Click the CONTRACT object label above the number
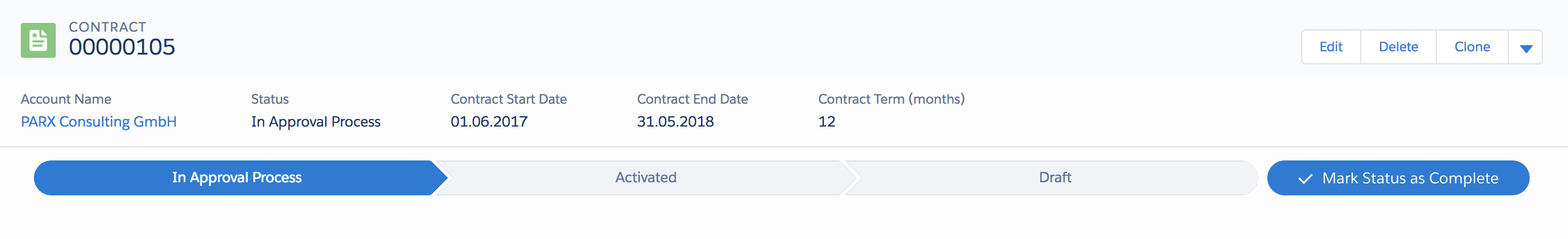This screenshot has height=239, width=1568. (x=107, y=27)
